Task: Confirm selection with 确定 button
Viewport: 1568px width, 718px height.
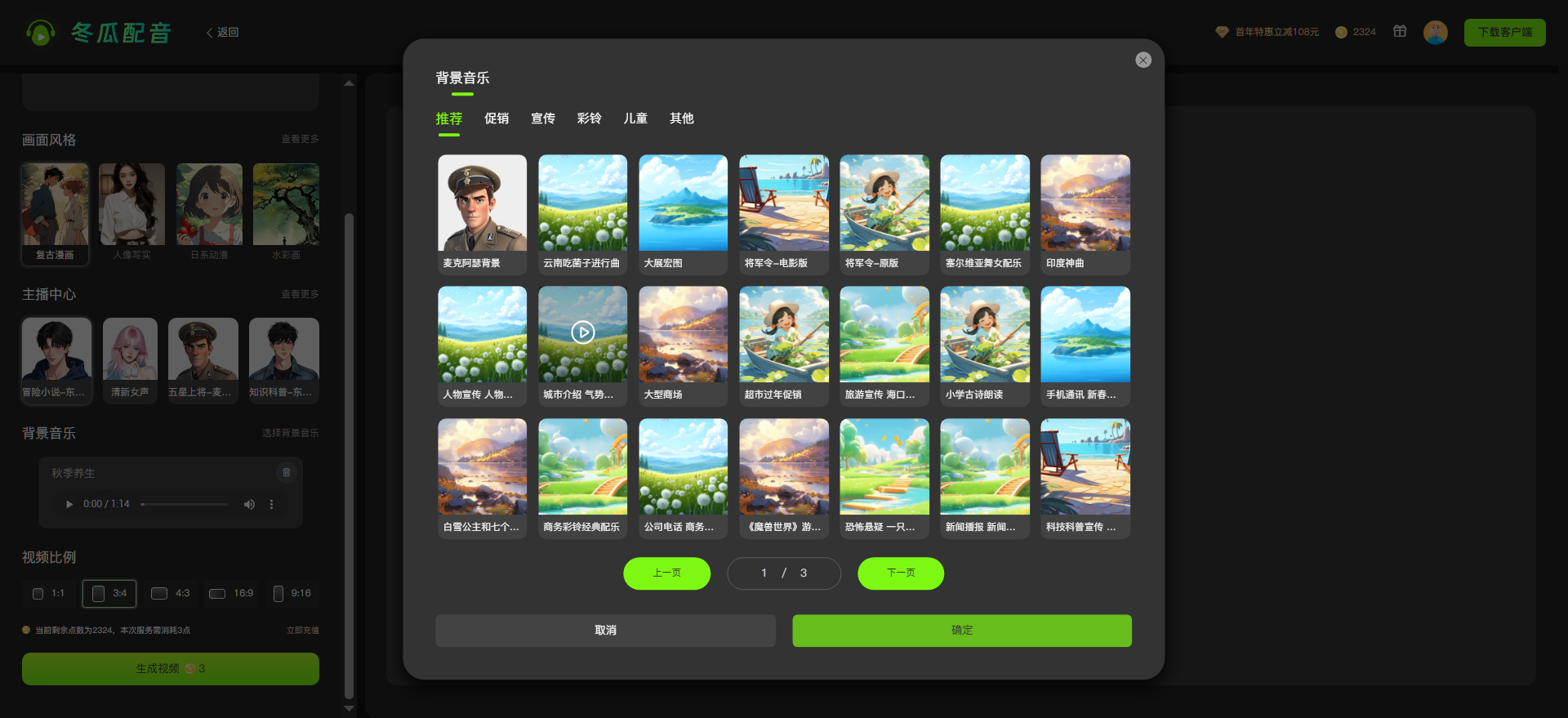Action: 961,631
